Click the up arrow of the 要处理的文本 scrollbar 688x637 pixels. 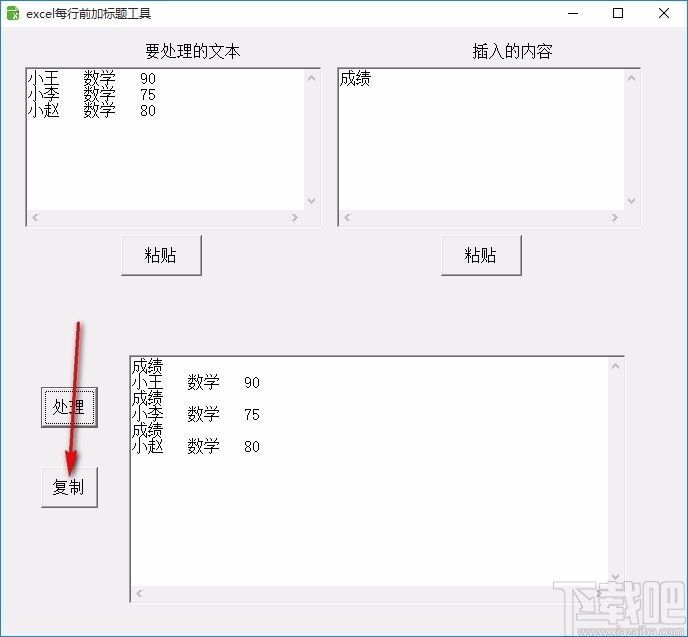[x=312, y=79]
